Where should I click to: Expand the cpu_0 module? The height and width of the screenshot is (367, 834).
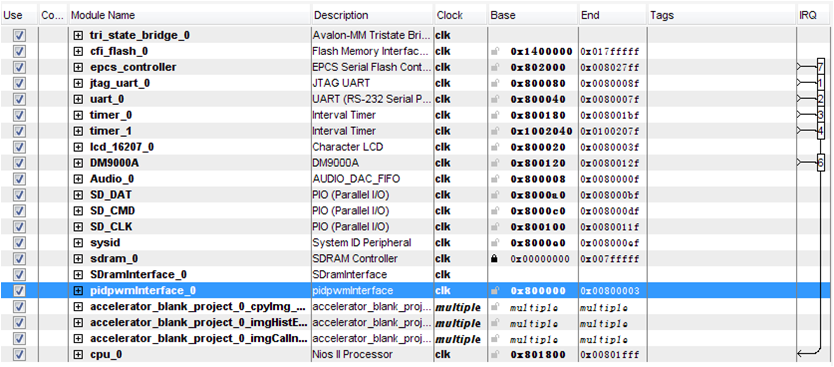78,355
